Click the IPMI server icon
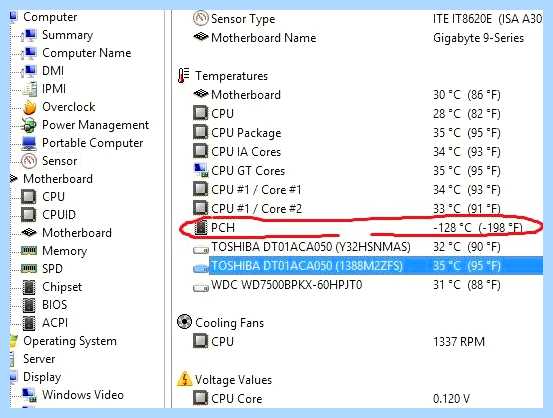 click(30, 89)
